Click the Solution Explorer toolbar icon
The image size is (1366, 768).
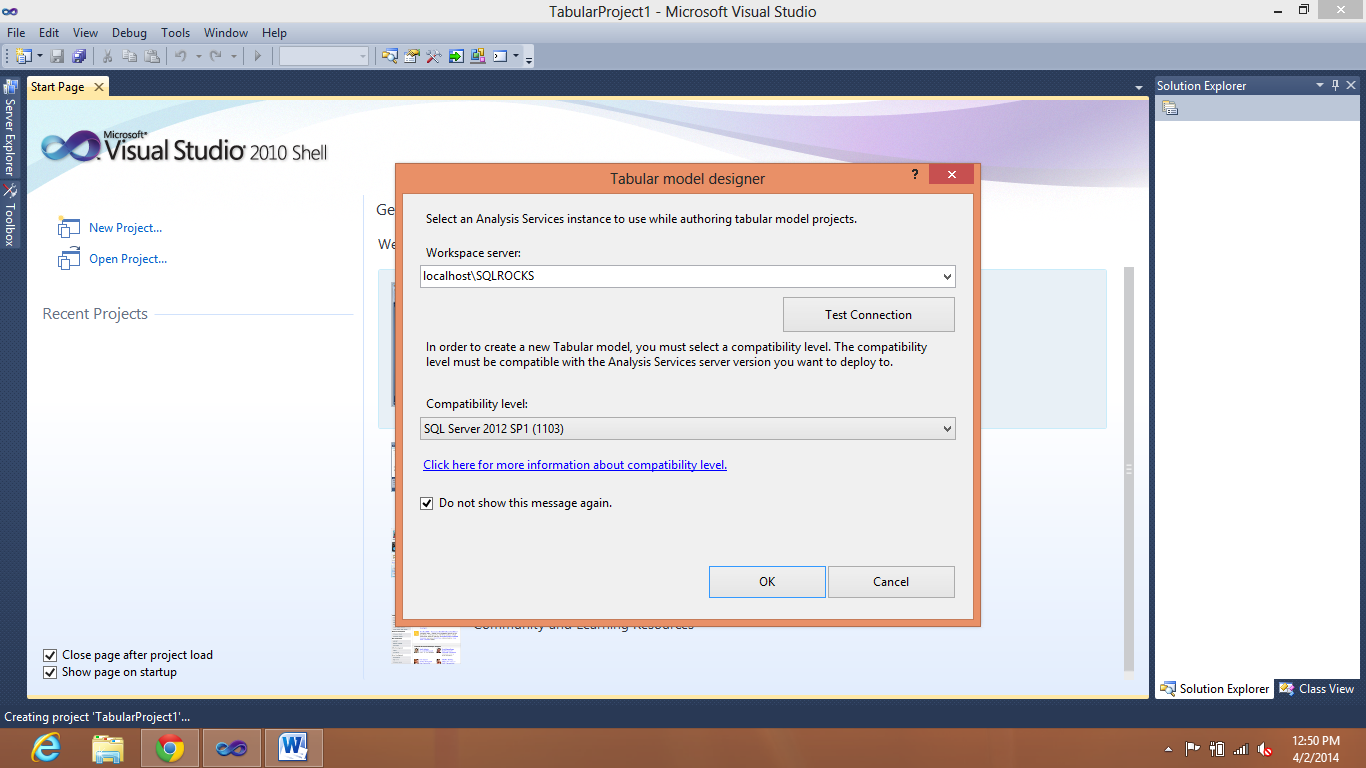pyautogui.click(x=390, y=56)
